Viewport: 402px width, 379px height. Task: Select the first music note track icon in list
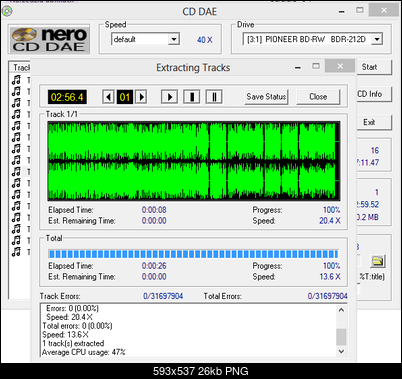coord(16,80)
